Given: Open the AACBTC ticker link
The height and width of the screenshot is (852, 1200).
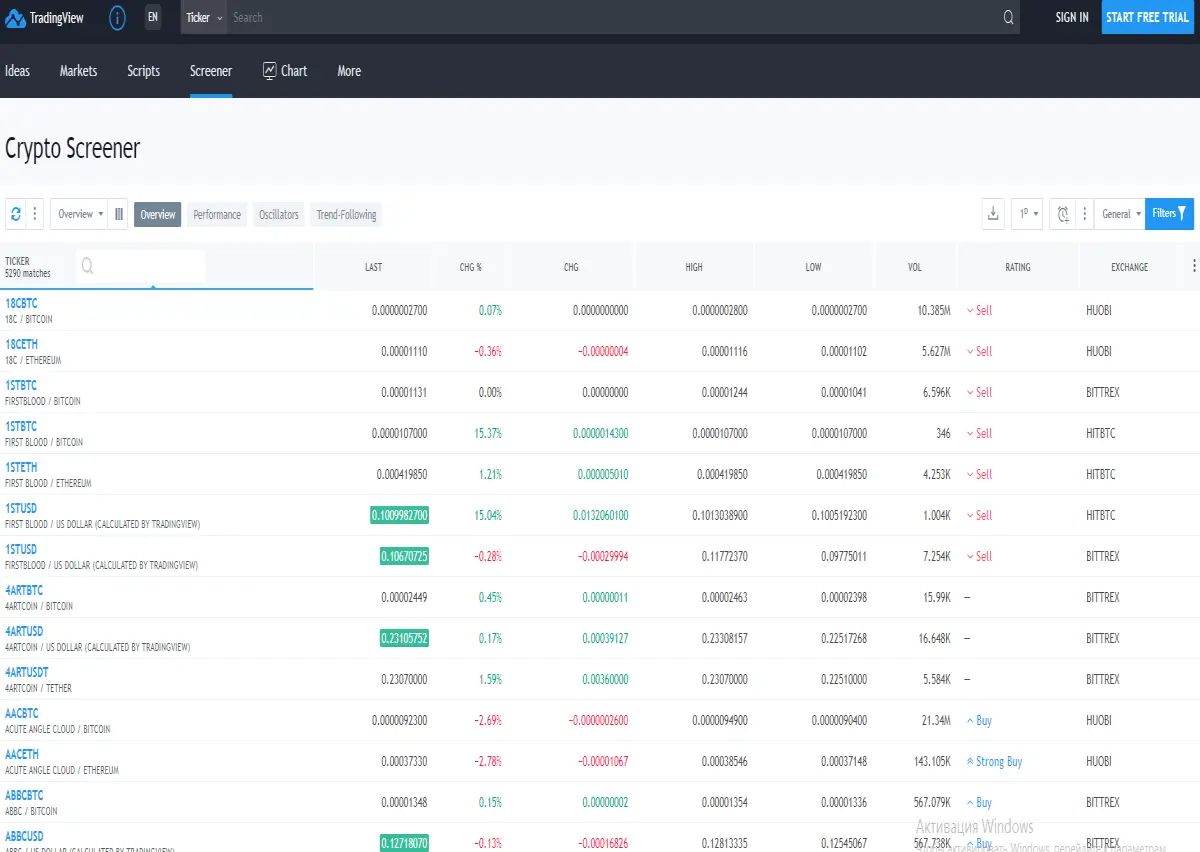Looking at the screenshot, I should [22, 713].
